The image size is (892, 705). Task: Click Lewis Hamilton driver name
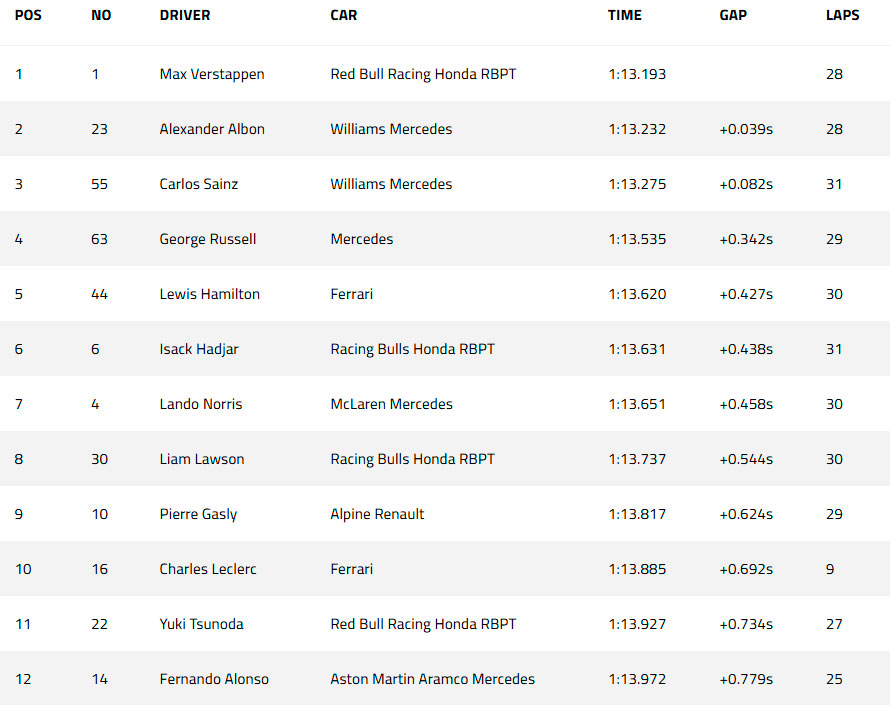(x=209, y=294)
